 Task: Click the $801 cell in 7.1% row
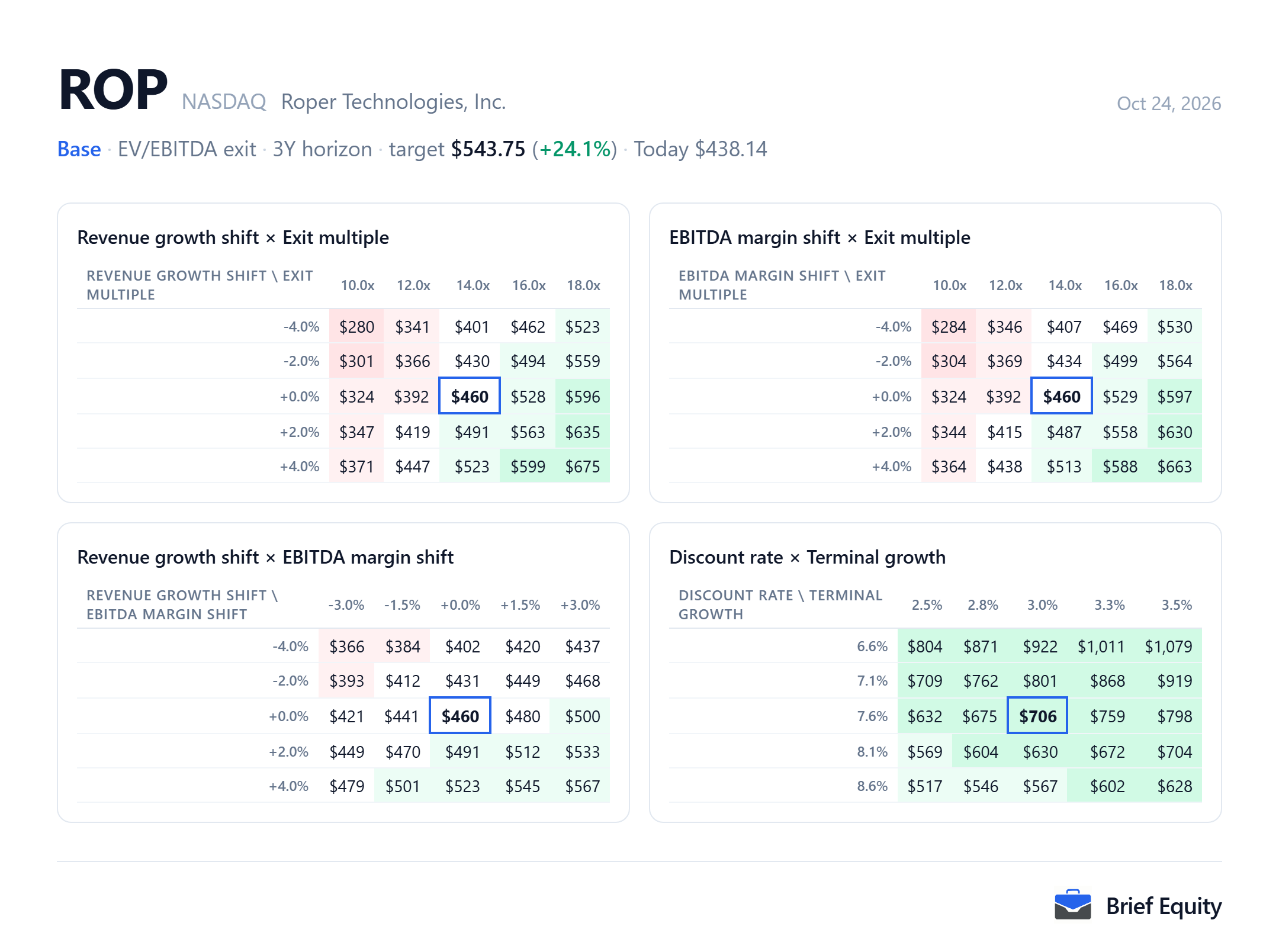pyautogui.click(x=1040, y=681)
